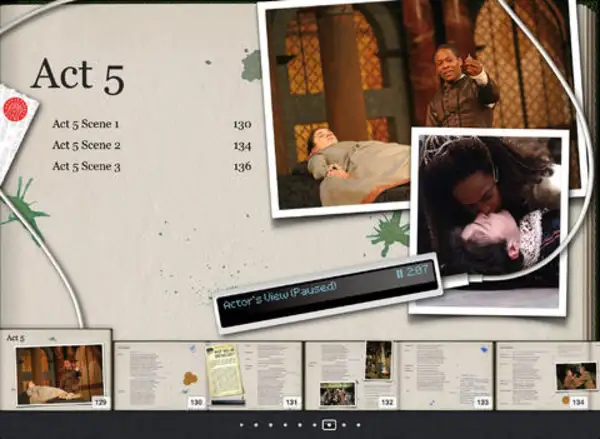The width and height of the screenshot is (600, 439).
Task: Jump to the page 130 thumbnail
Action: [x=161, y=375]
